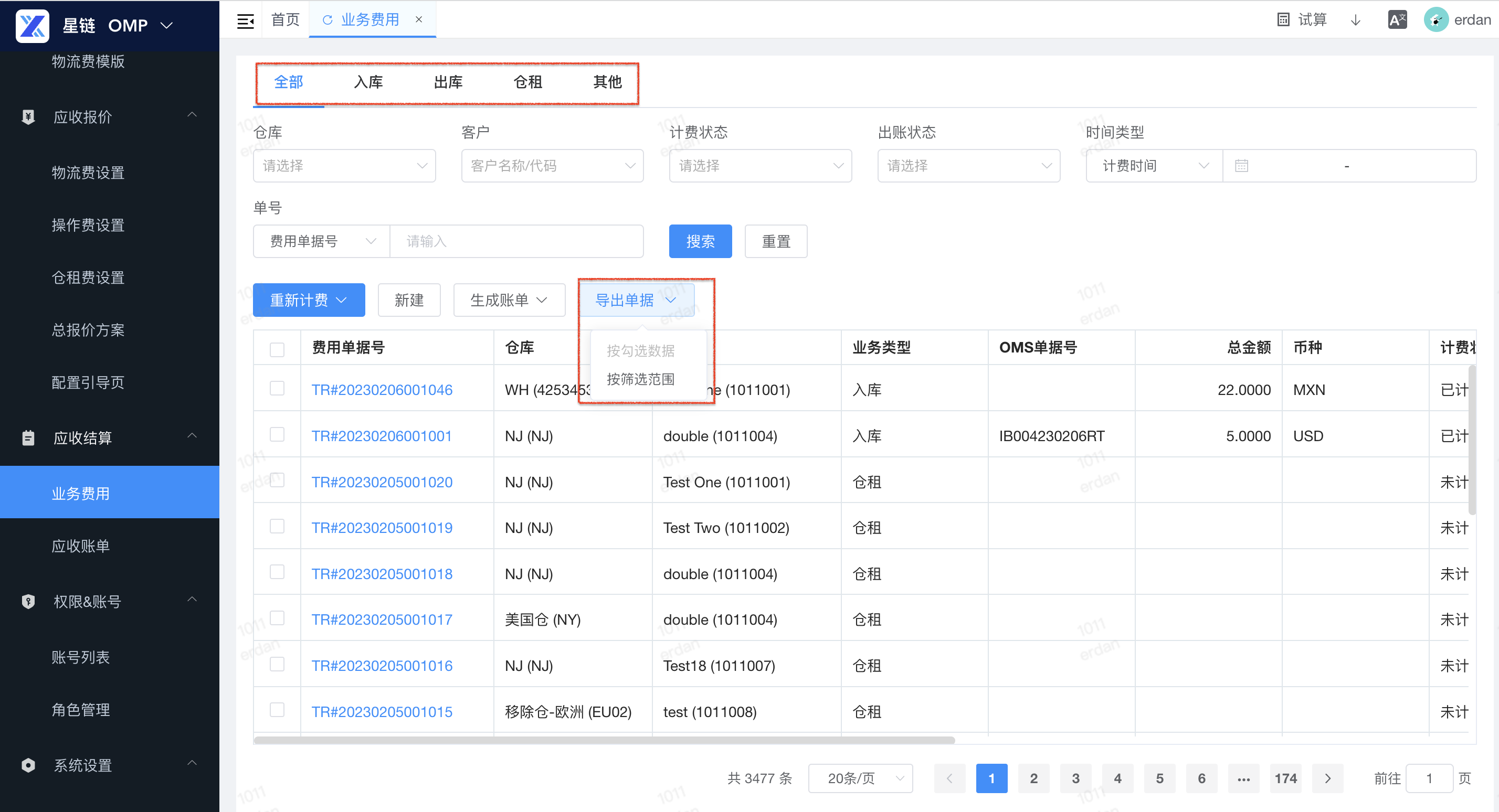Click the vertical table scrollbar
This screenshot has height=812, width=1499.
1472,440
